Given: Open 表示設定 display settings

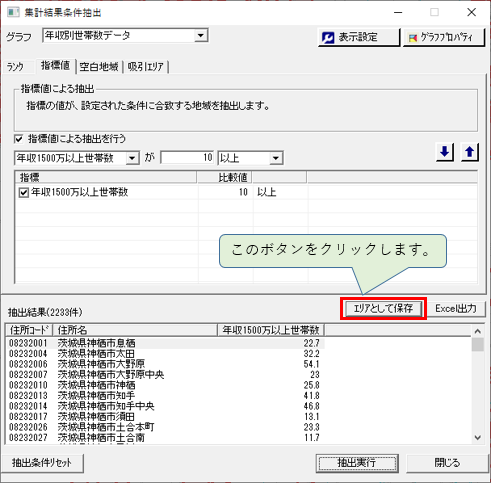Looking at the screenshot, I should [x=359, y=37].
